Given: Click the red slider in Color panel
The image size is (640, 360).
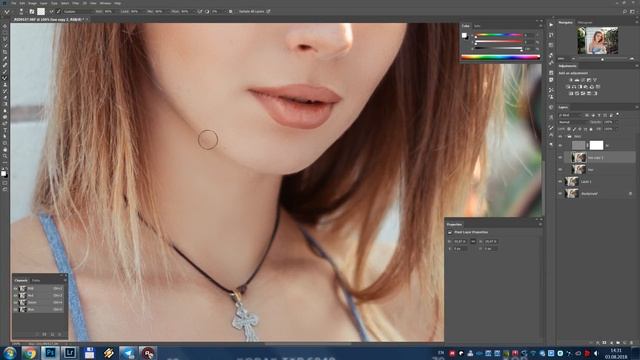Looking at the screenshot, I should click(x=498, y=42).
